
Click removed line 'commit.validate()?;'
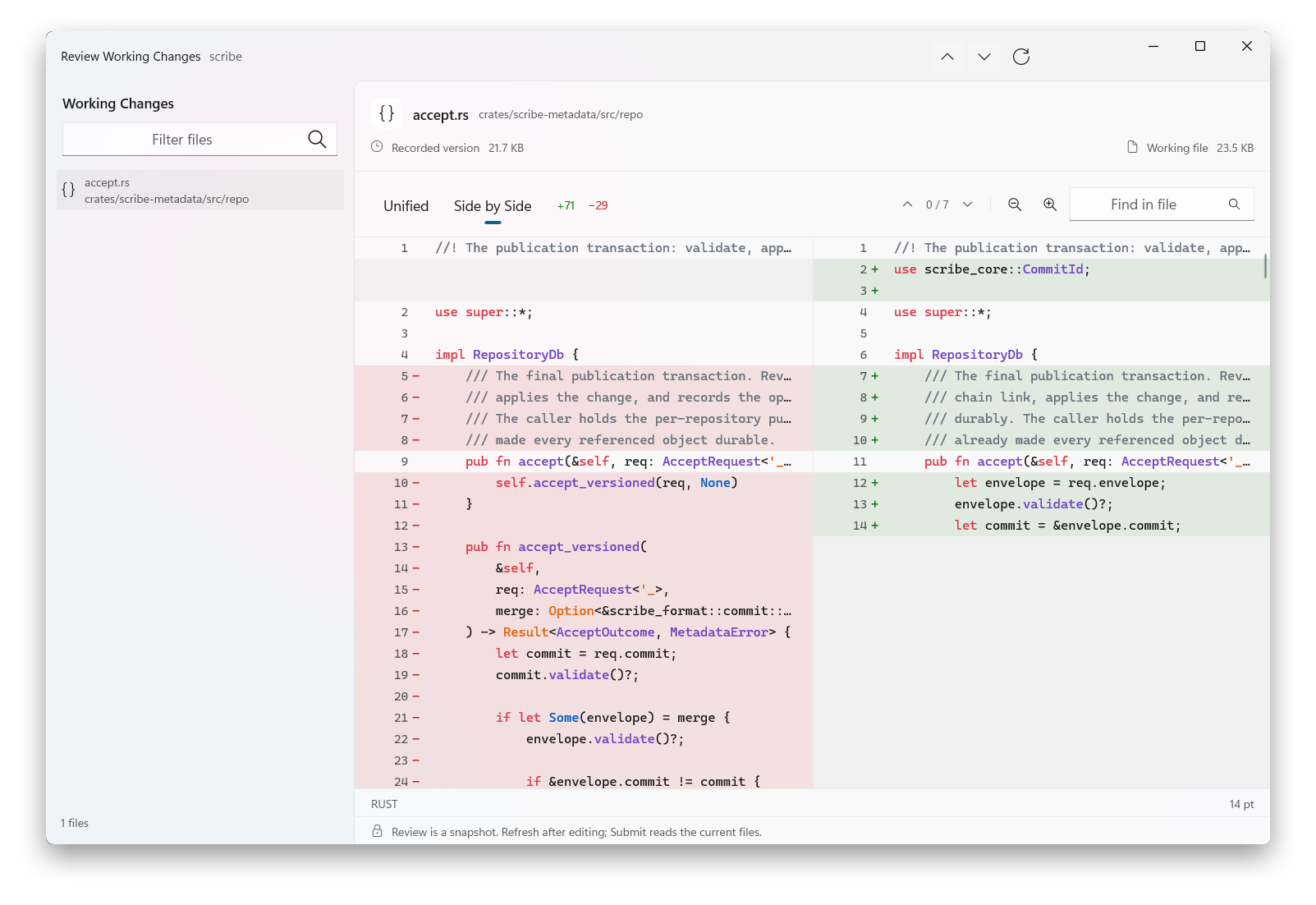tap(584, 675)
